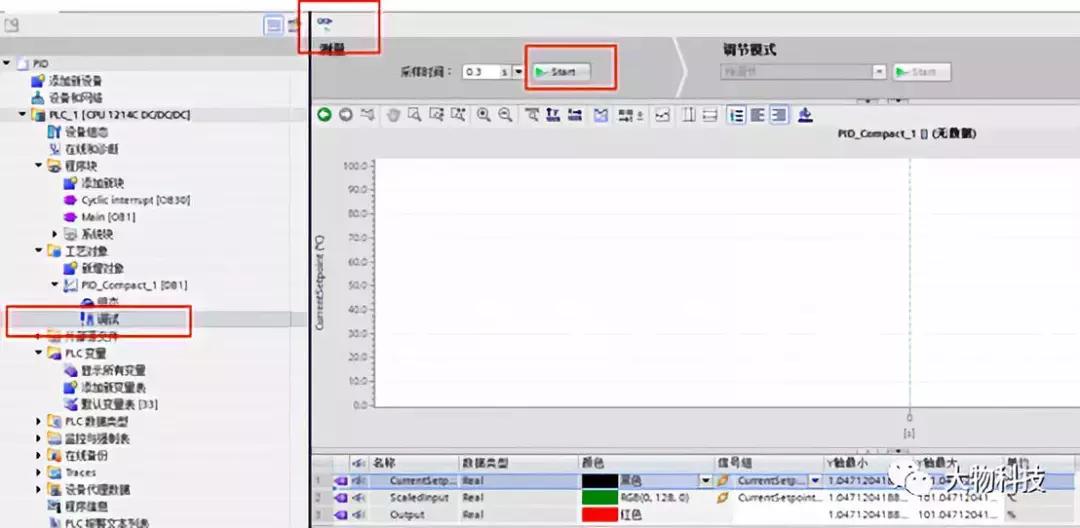Toggle the left chart-legend layout icon
The height and width of the screenshot is (528, 1080).
[737, 115]
